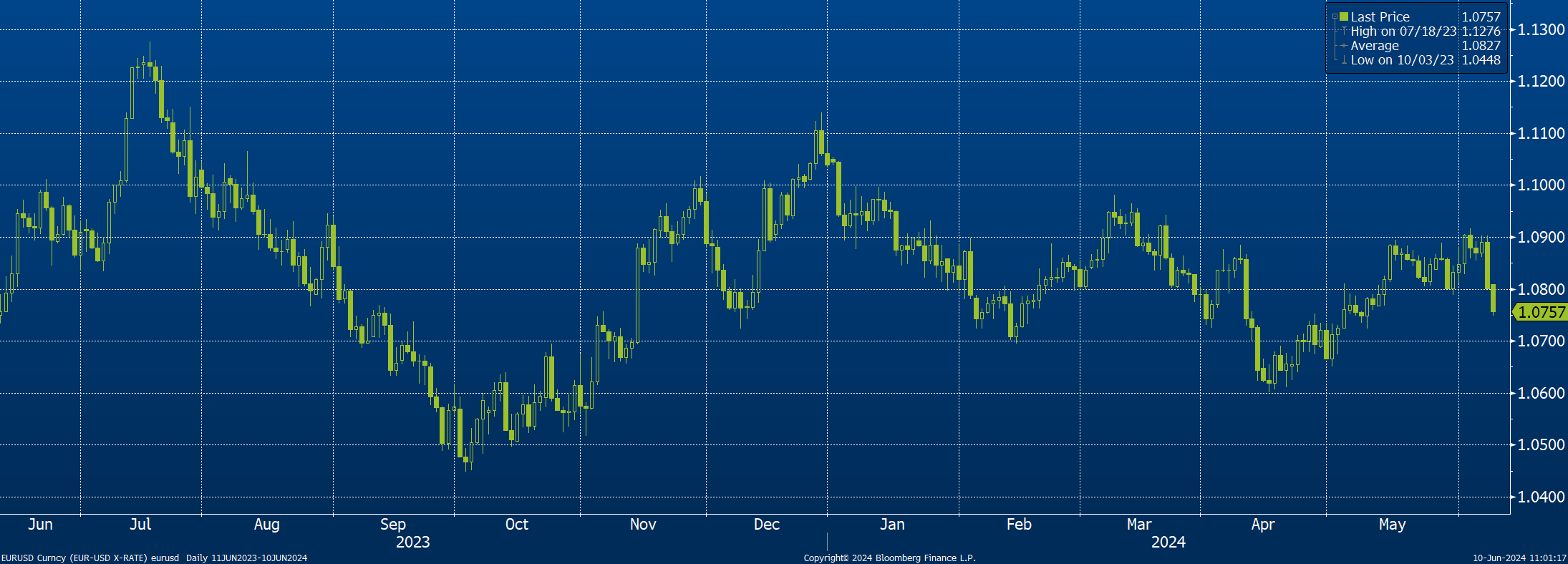This screenshot has height=564, width=1568.
Task: Click the May month label on time axis
Action: (x=1392, y=524)
